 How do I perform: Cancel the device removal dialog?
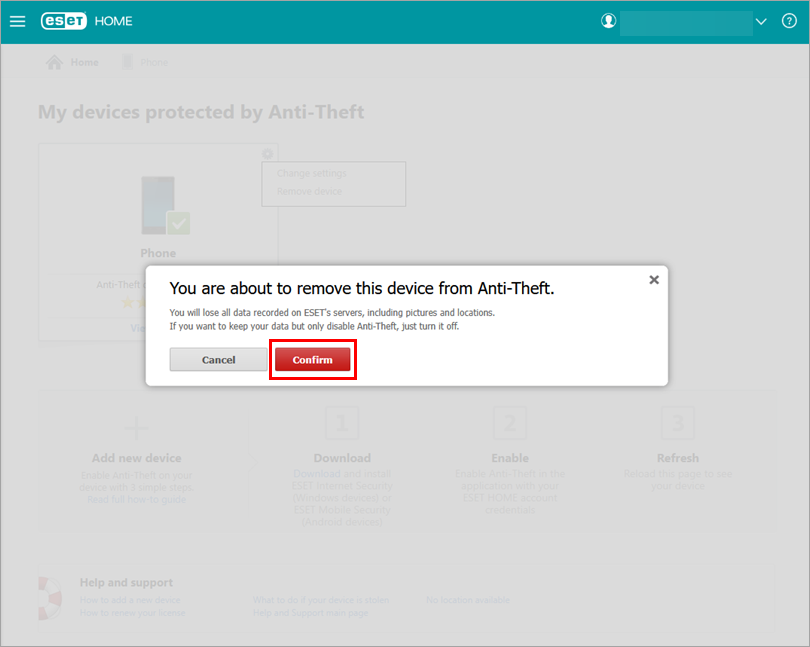click(x=218, y=360)
